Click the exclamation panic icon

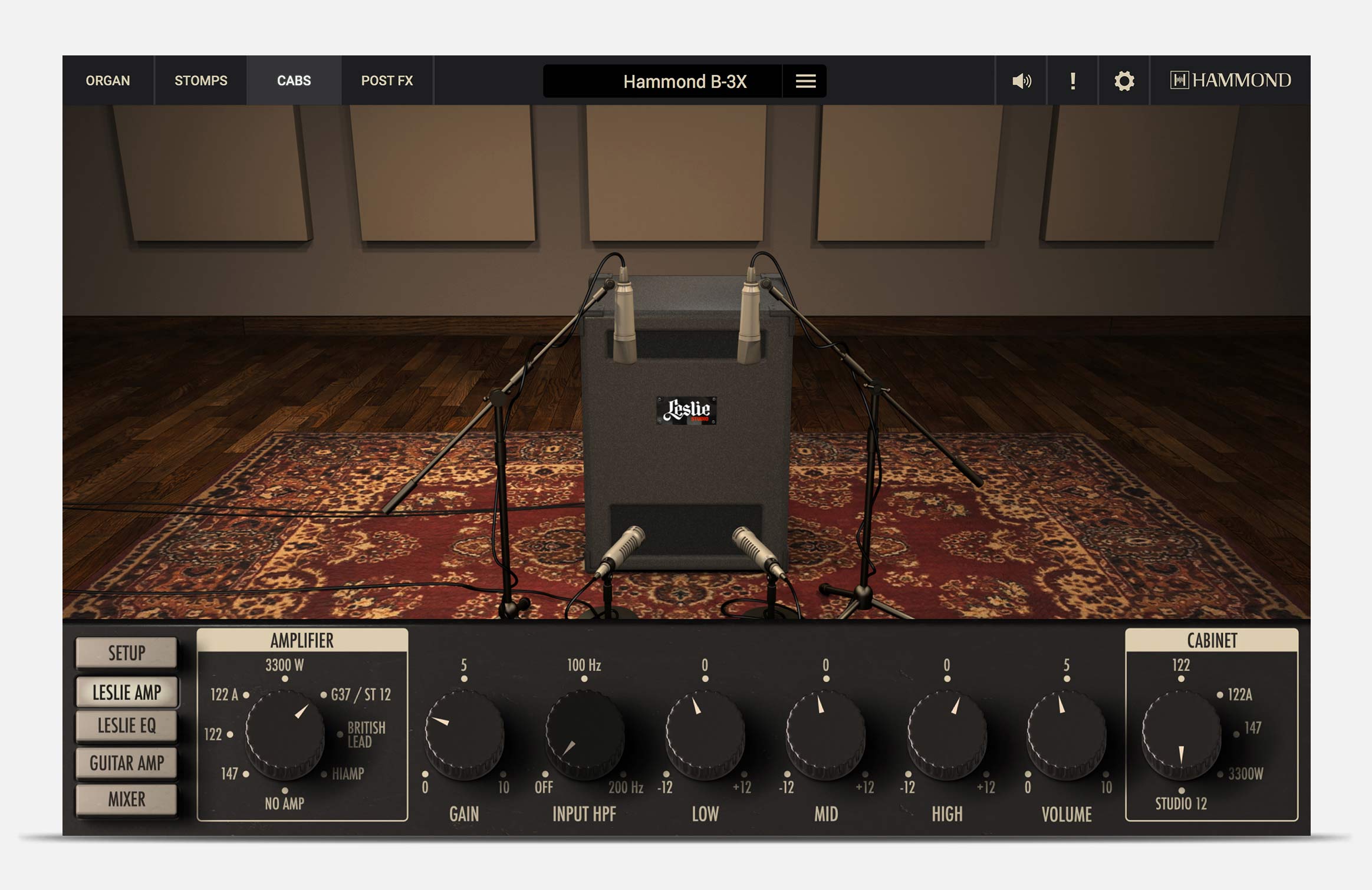pyautogui.click(x=1072, y=81)
